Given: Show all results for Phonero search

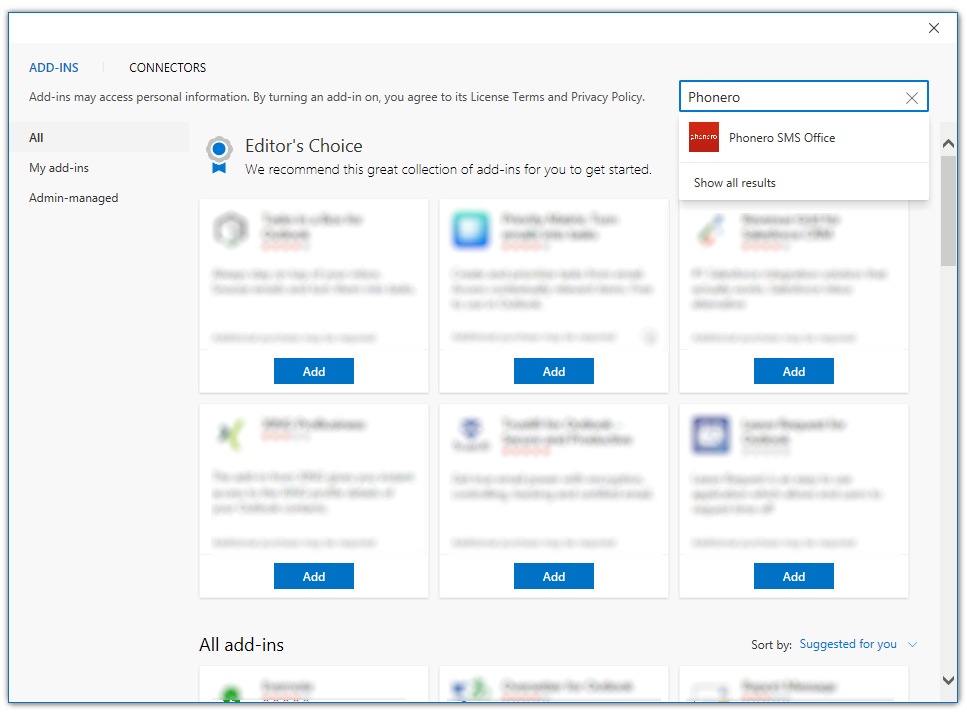Looking at the screenshot, I should 735,183.
